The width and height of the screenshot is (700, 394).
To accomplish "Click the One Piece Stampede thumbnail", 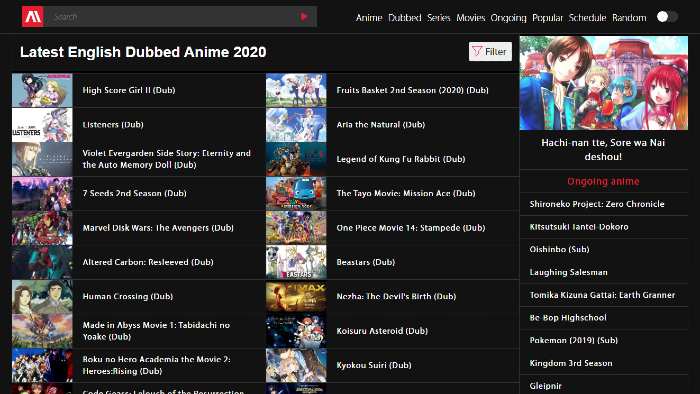I will tap(296, 228).
